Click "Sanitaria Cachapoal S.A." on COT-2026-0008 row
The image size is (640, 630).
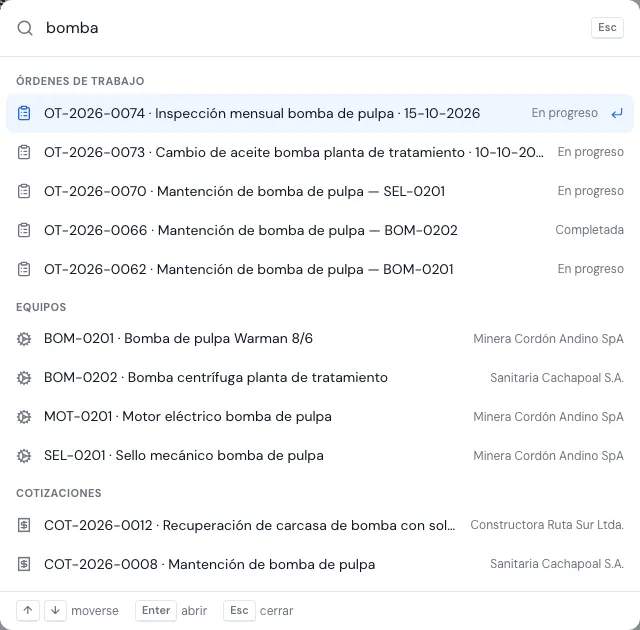(x=557, y=564)
